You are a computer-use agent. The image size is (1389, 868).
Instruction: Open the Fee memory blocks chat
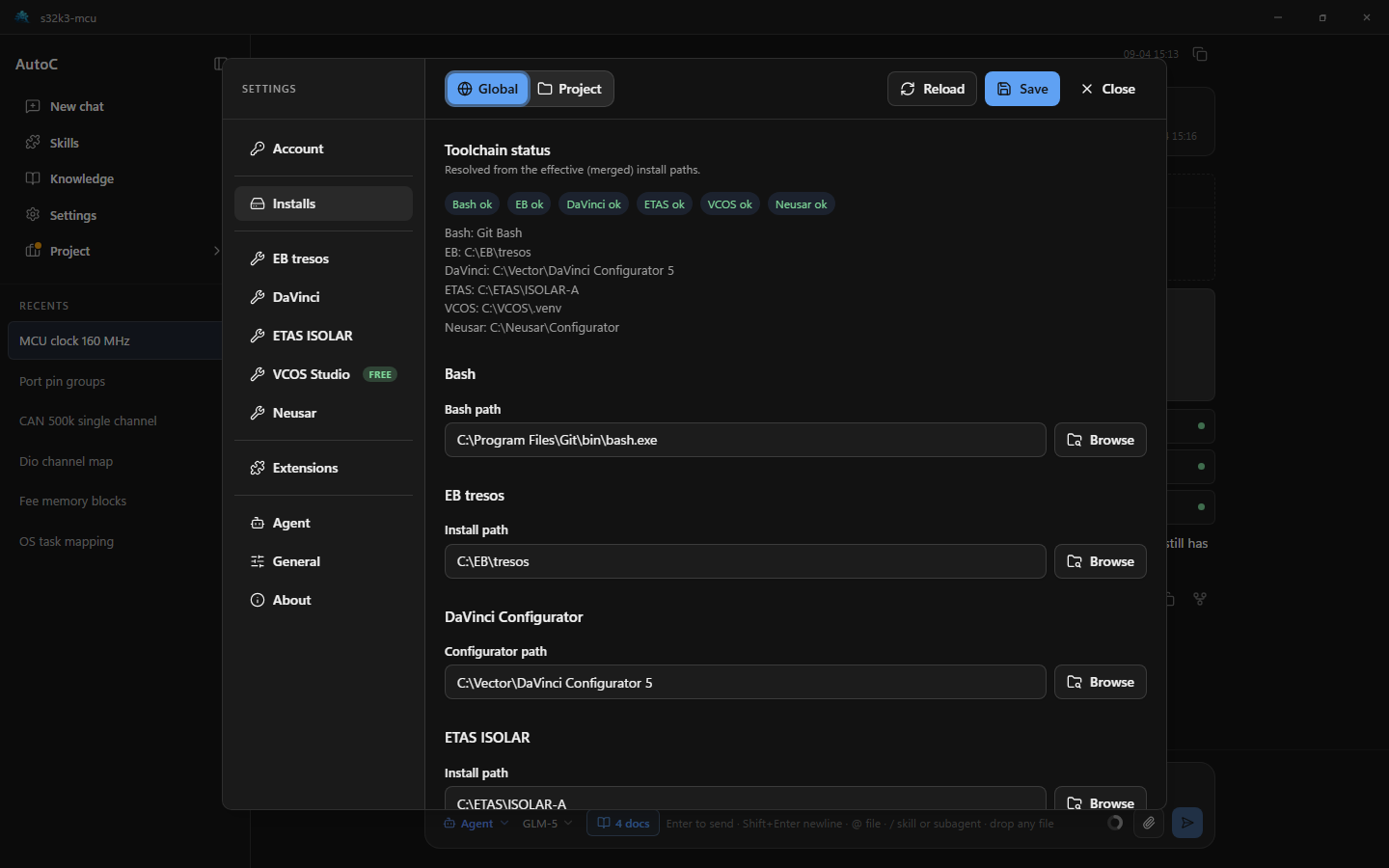tap(114, 501)
